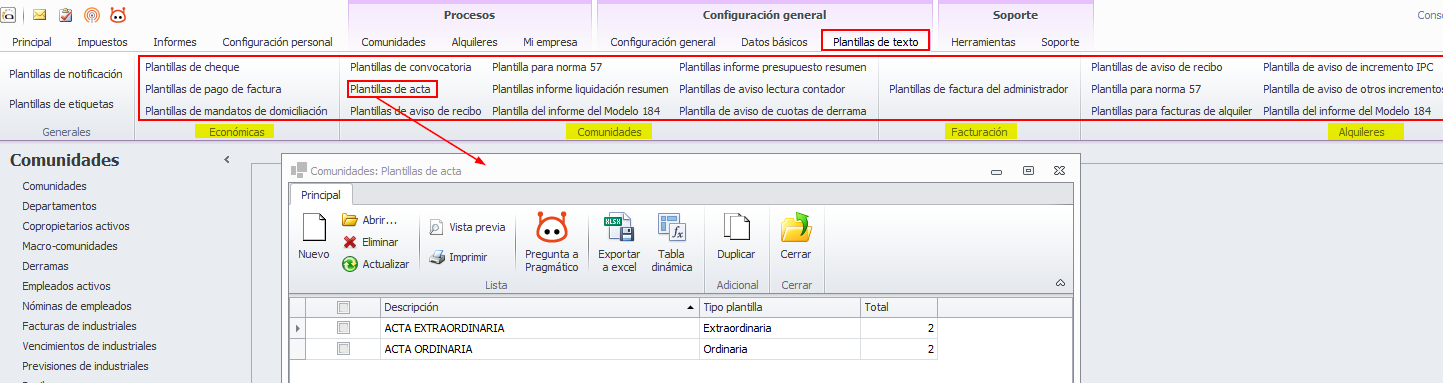Switch to Alquileres ribbon tab
The image size is (1443, 383).
click(x=474, y=42)
